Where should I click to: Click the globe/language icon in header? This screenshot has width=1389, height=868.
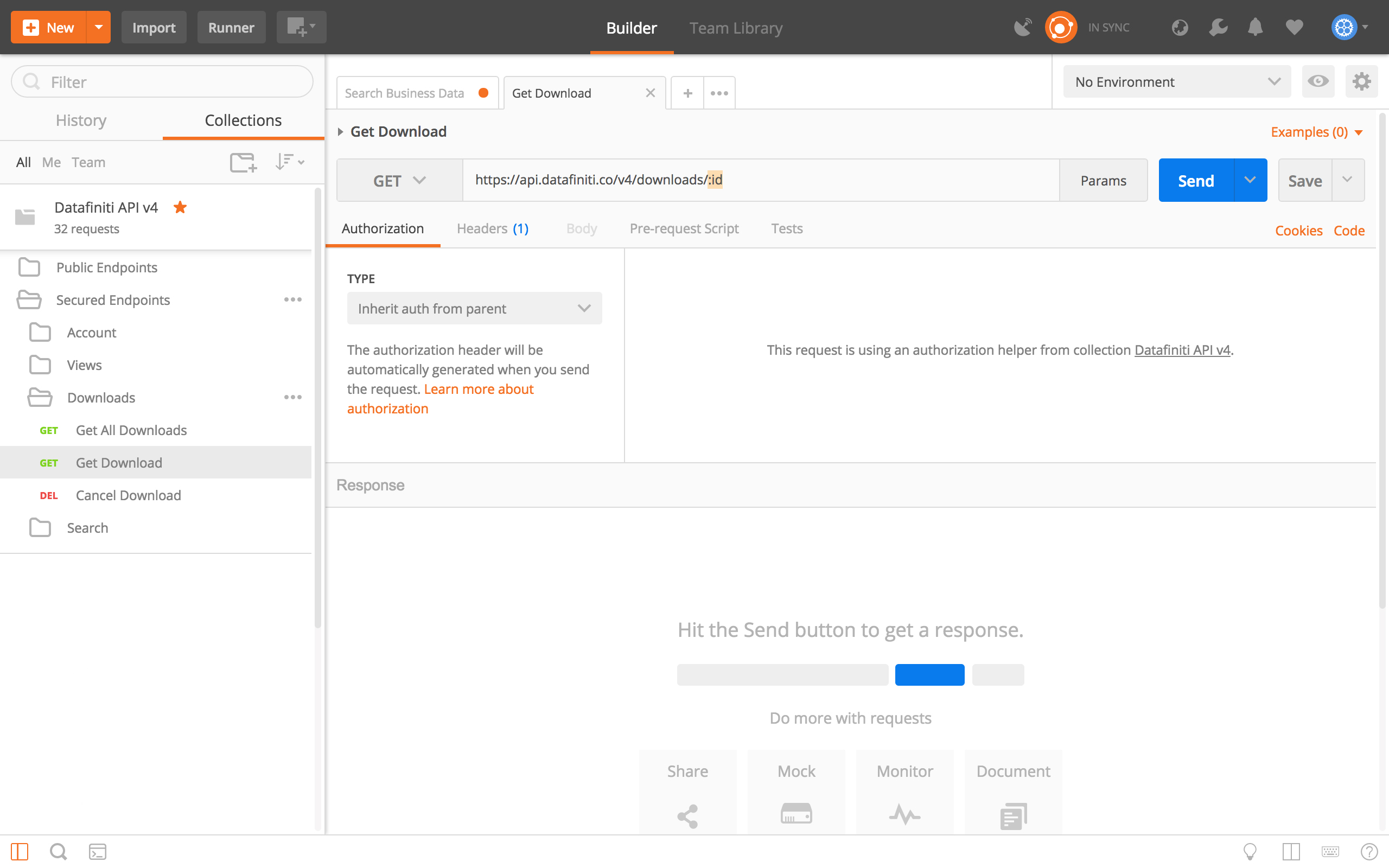tap(1178, 27)
